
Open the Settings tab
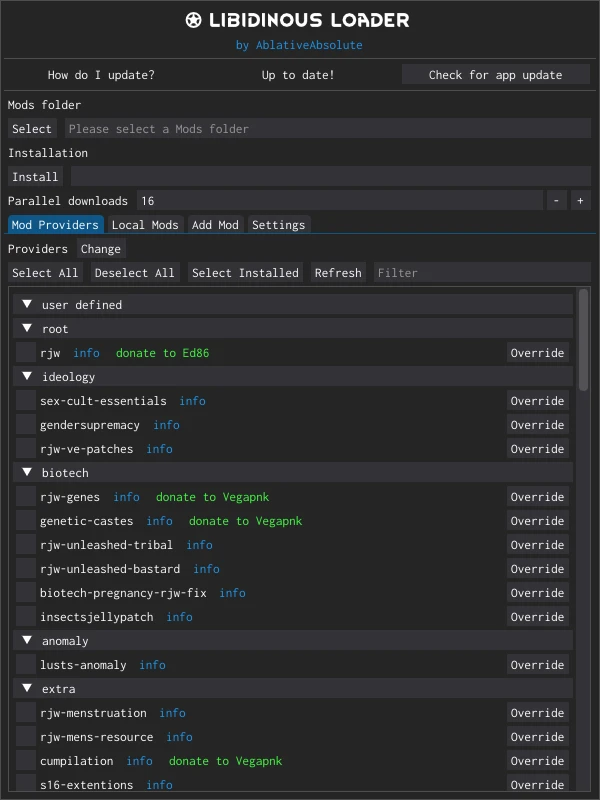pyautogui.click(x=278, y=225)
